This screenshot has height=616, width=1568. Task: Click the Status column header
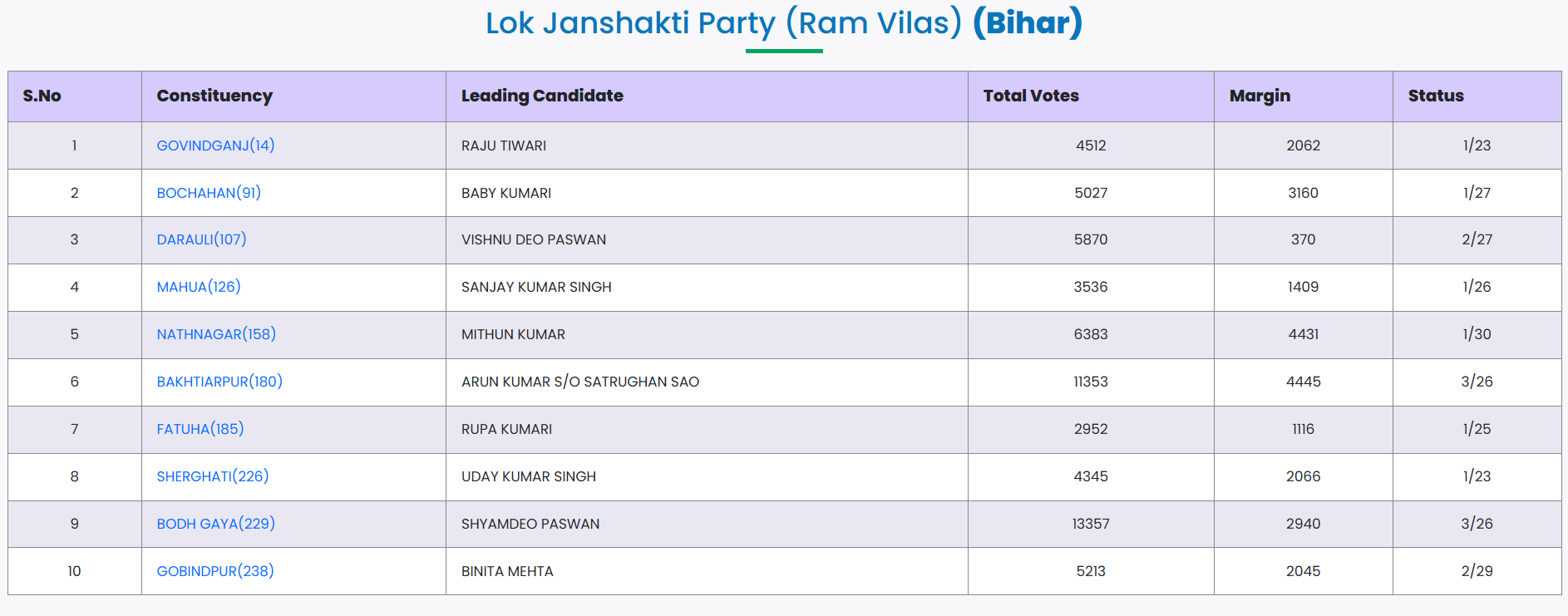(x=1436, y=96)
